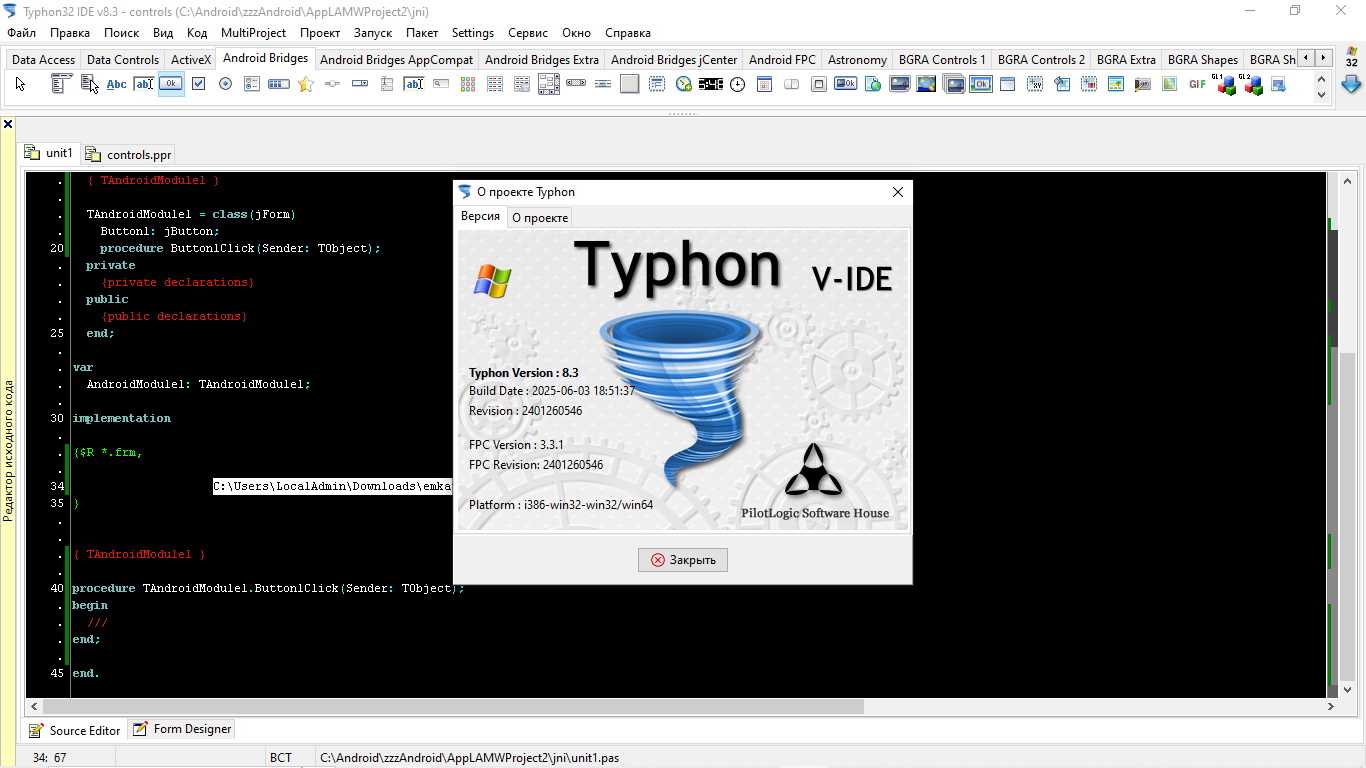Select the GL2 OpenGL cubes component
1366x768 pixels.
(1251, 84)
